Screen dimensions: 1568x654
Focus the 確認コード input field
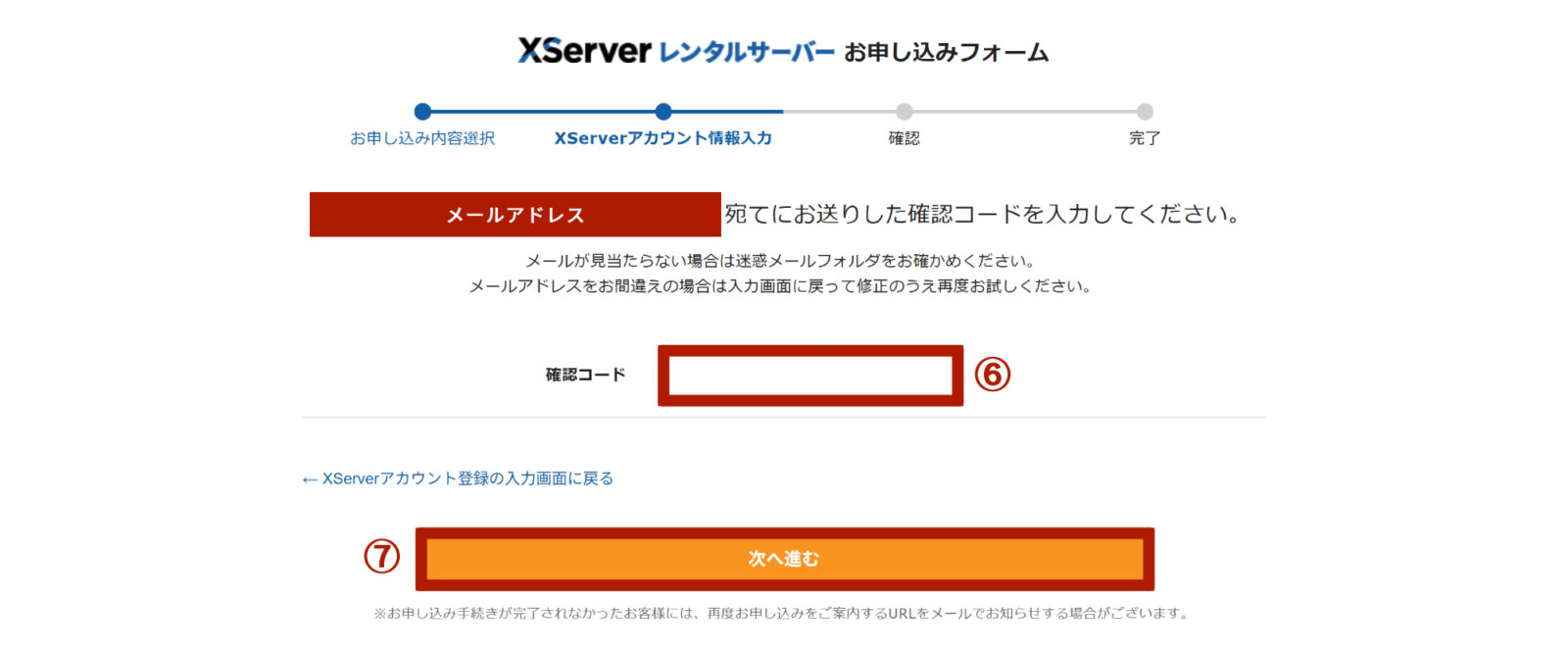[x=809, y=376]
